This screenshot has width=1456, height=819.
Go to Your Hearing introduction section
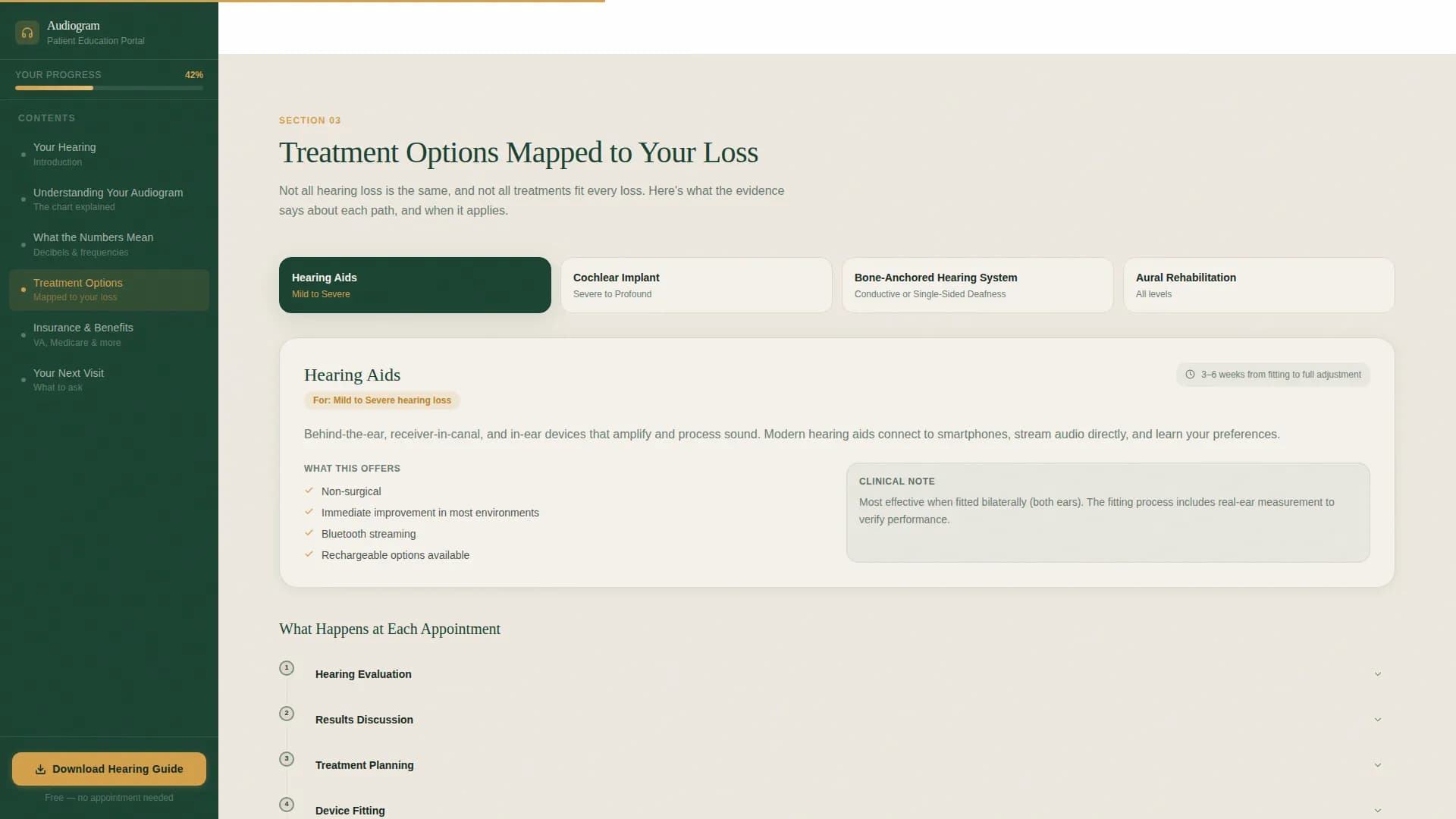click(x=109, y=154)
